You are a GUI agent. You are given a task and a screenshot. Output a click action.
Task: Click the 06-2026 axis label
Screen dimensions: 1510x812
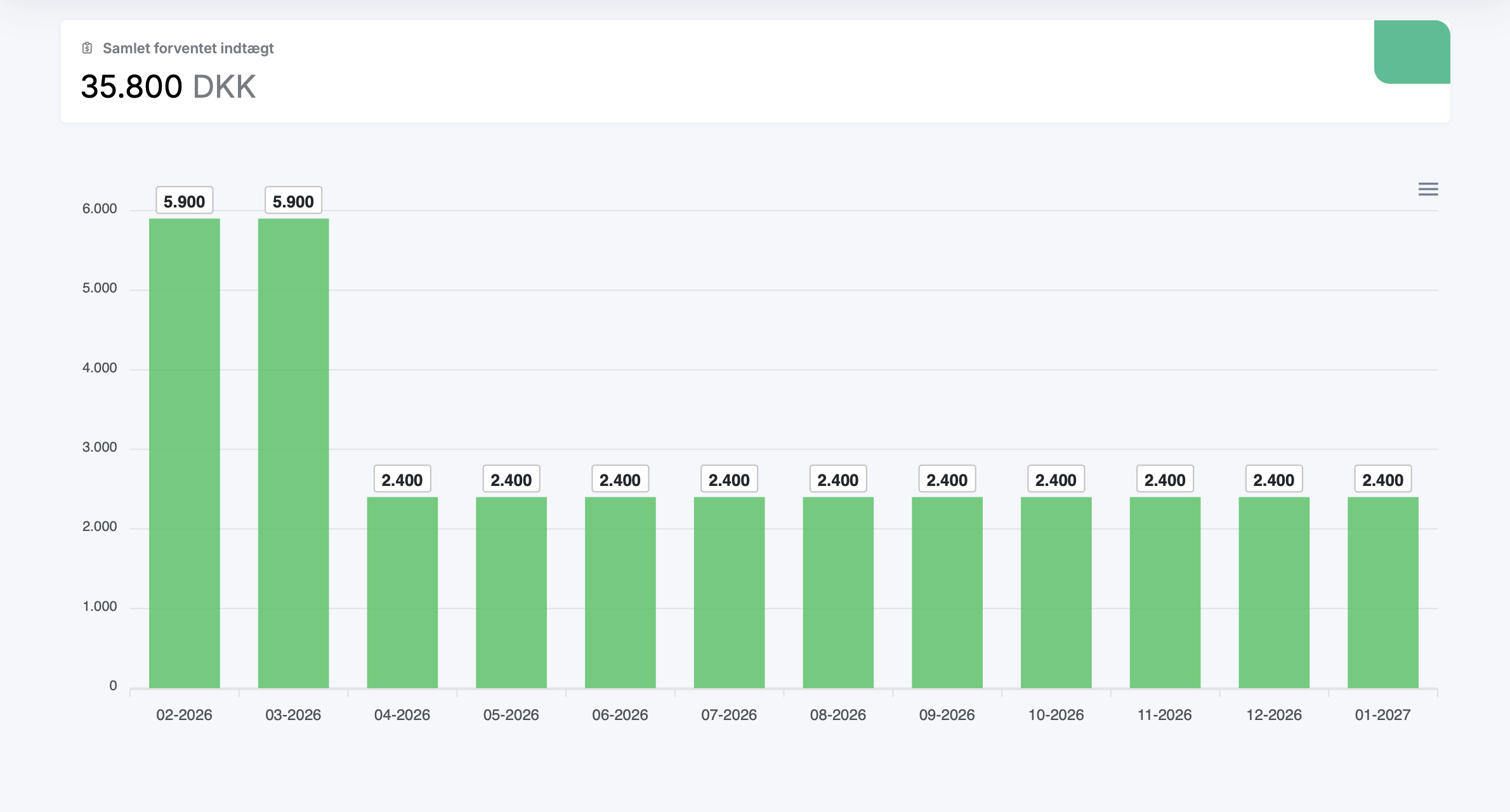[620, 715]
